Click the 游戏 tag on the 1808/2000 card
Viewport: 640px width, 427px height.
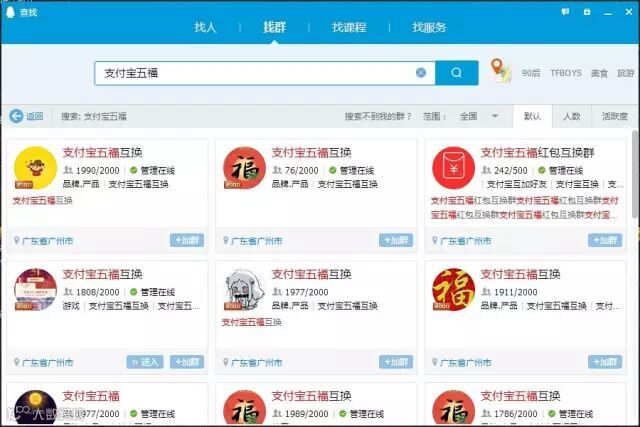(71, 306)
